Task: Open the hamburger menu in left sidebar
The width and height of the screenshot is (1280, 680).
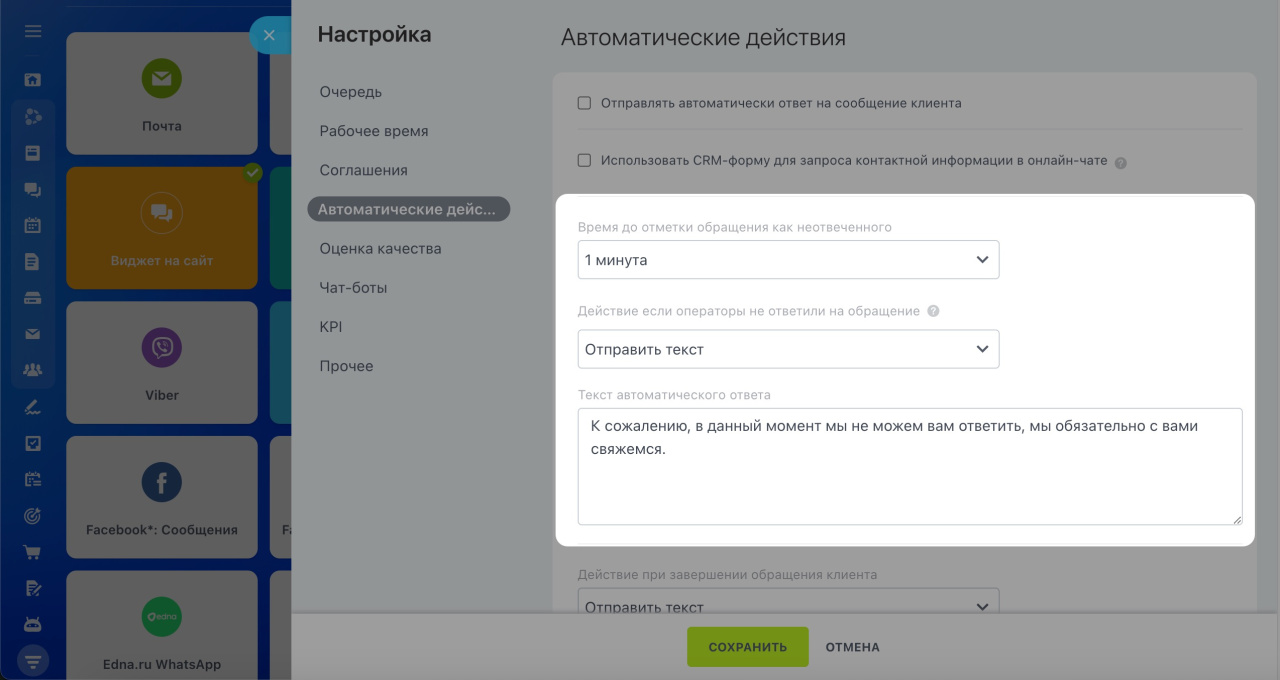Action: (33, 31)
